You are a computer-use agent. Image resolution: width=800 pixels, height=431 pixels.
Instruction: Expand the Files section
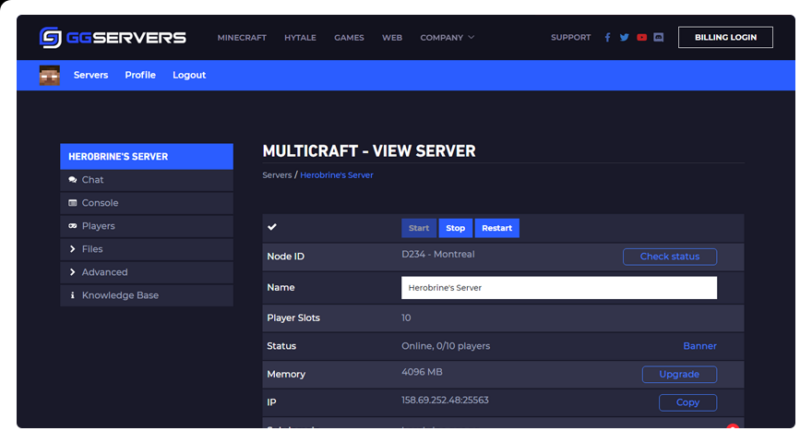pyautogui.click(x=146, y=249)
